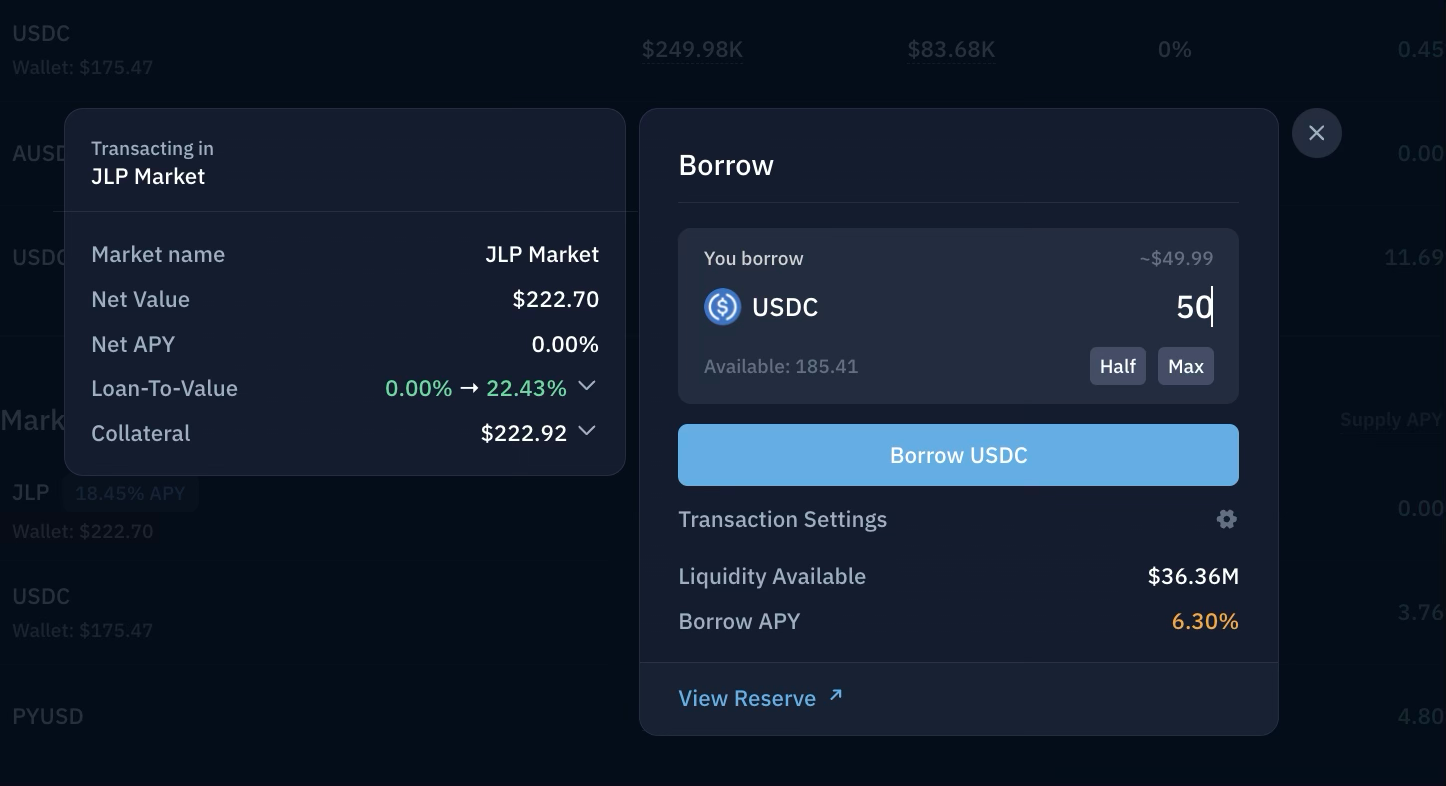Click the external arrow icon beside View Reserve

836,695
